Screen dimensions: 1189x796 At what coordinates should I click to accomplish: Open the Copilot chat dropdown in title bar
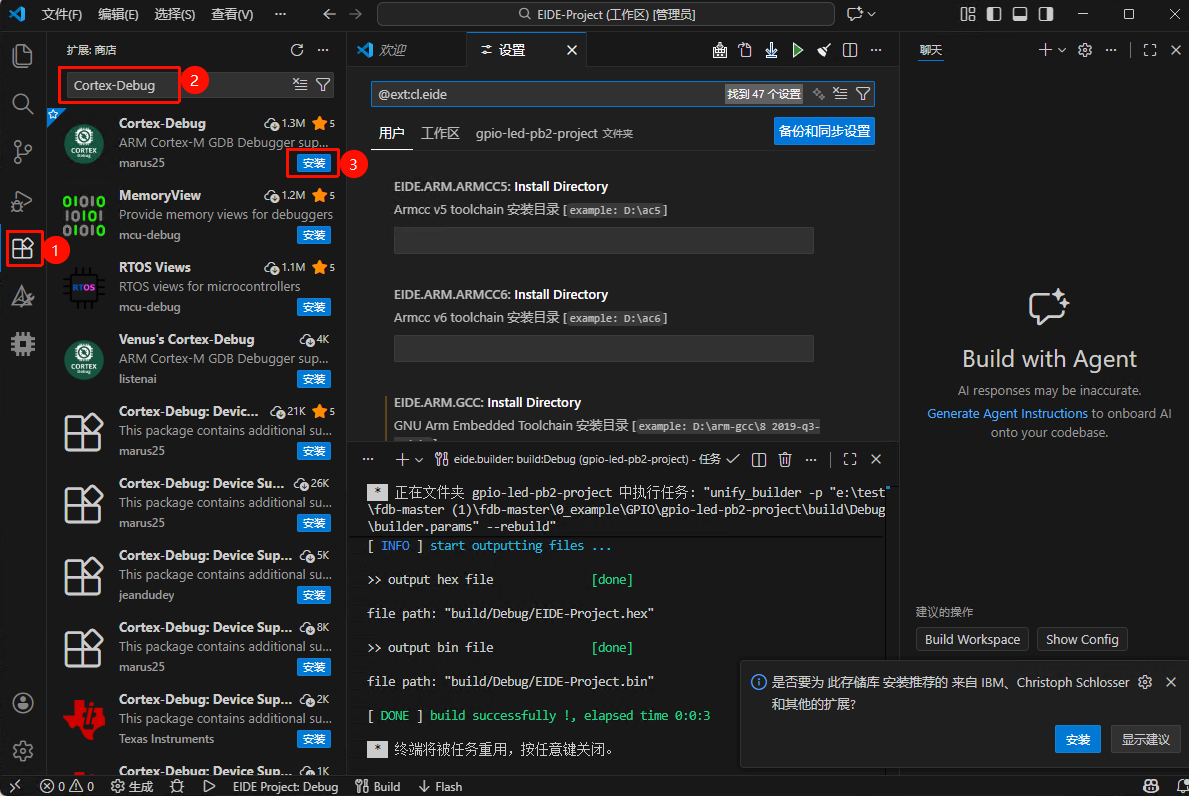click(872, 14)
